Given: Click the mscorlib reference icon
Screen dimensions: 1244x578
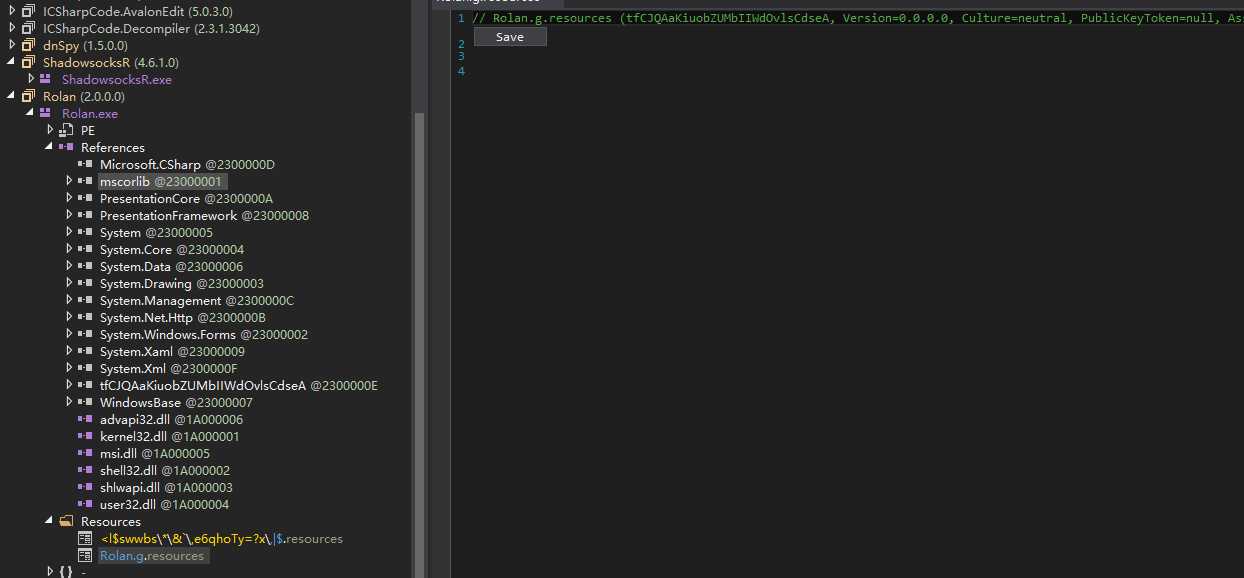Looking at the screenshot, I should pos(85,181).
